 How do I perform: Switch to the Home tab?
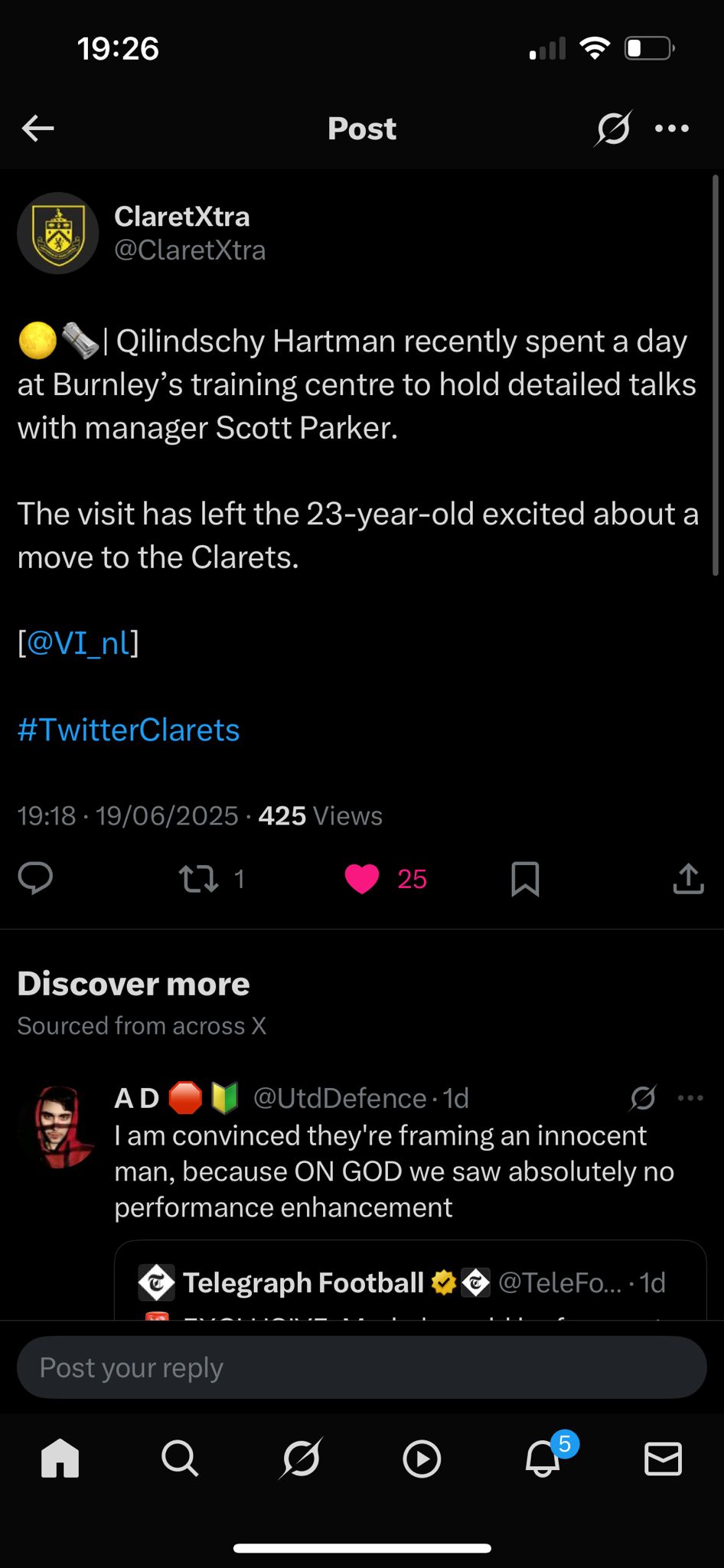[x=60, y=1459]
